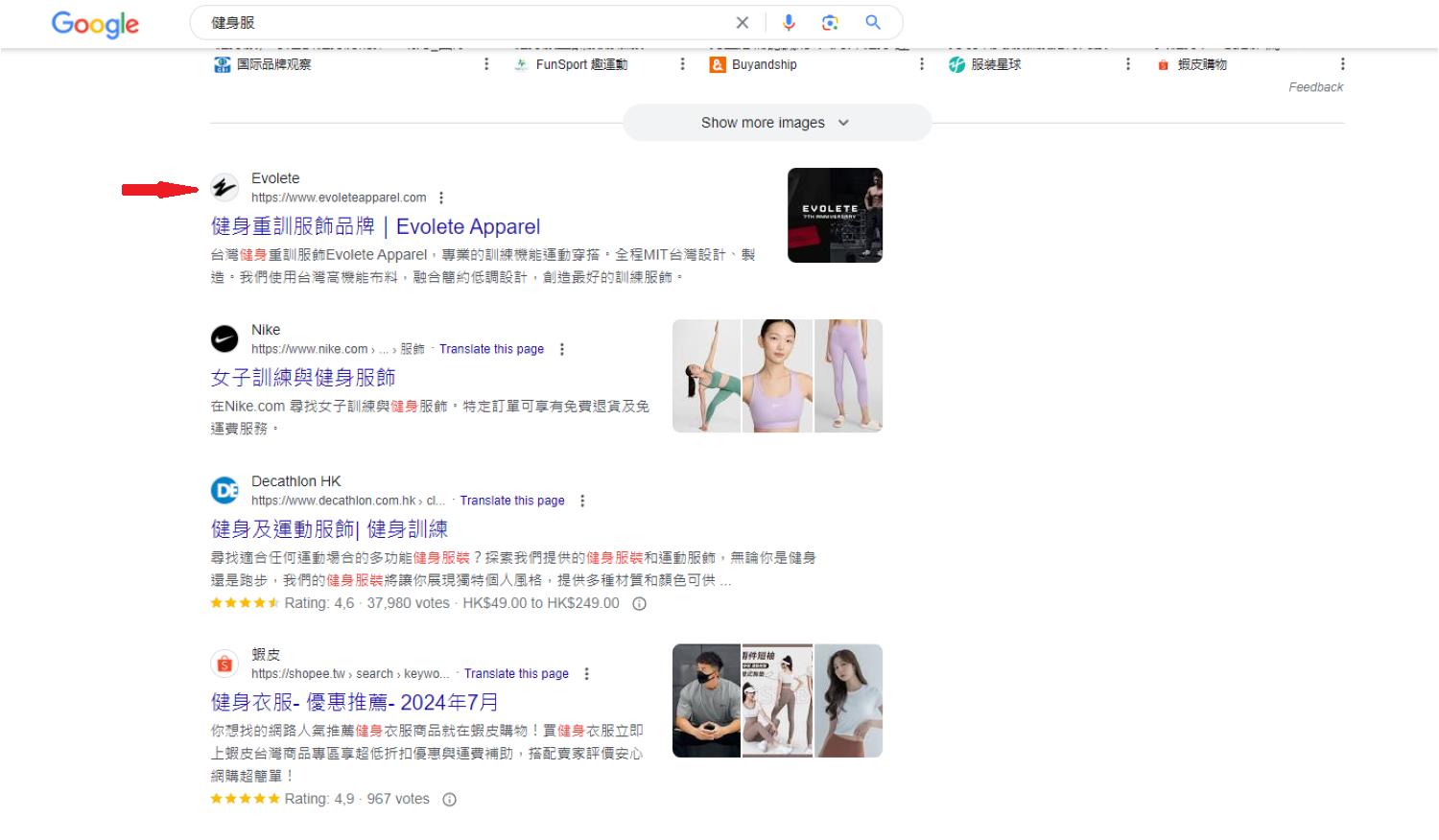The image size is (1439, 840).
Task: Clear the search query with X
Action: [x=743, y=21]
